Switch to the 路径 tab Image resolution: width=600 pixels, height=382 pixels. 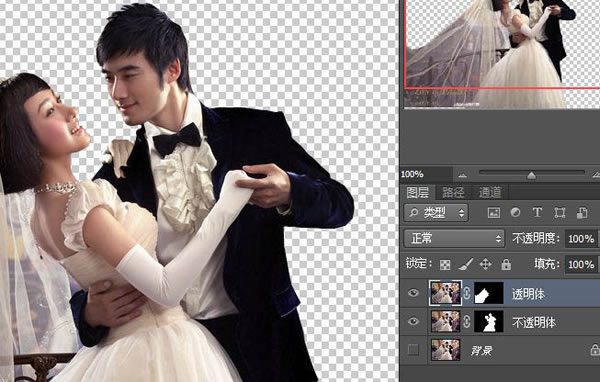click(x=453, y=192)
